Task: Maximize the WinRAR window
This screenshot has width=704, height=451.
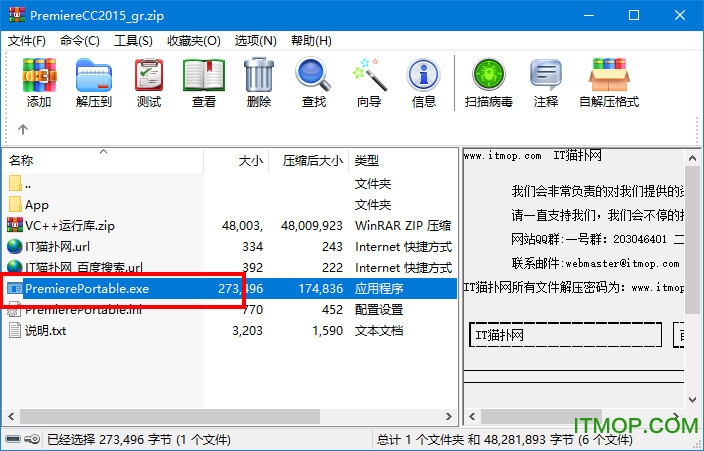Action: [x=634, y=15]
